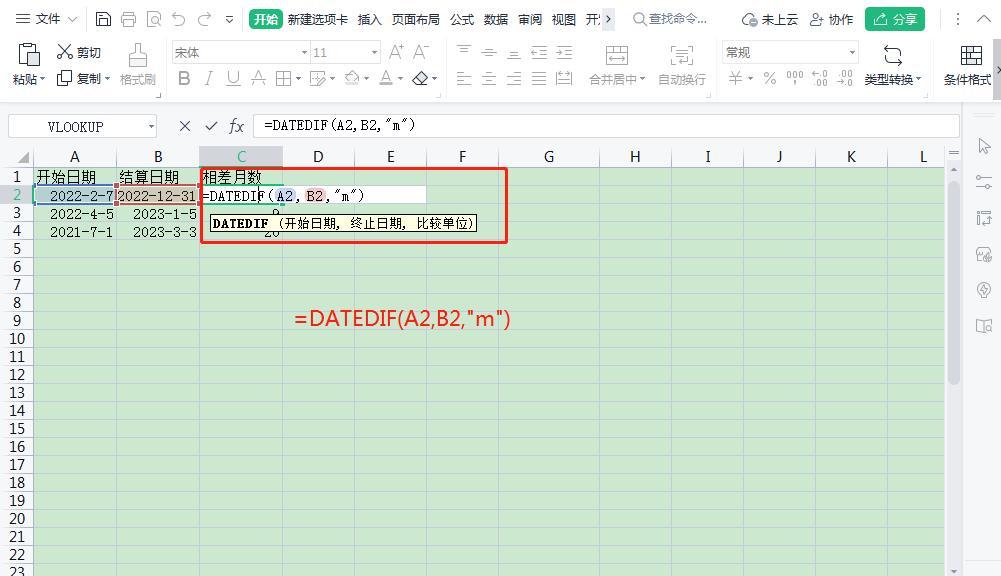The width and height of the screenshot is (1001, 576).
Task: Click the 分享 share button
Action: [x=895, y=19]
